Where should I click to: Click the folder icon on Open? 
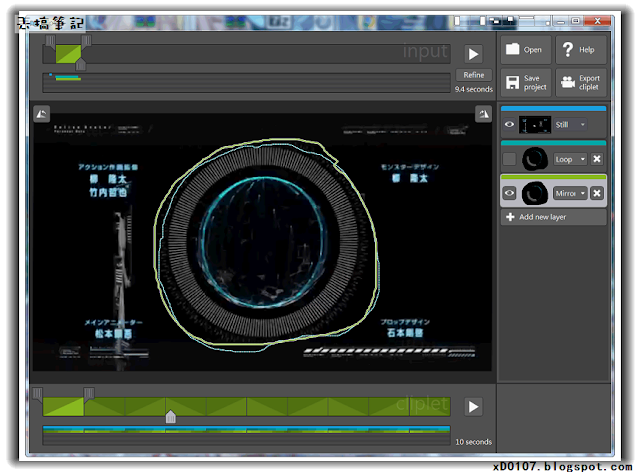coord(512,49)
